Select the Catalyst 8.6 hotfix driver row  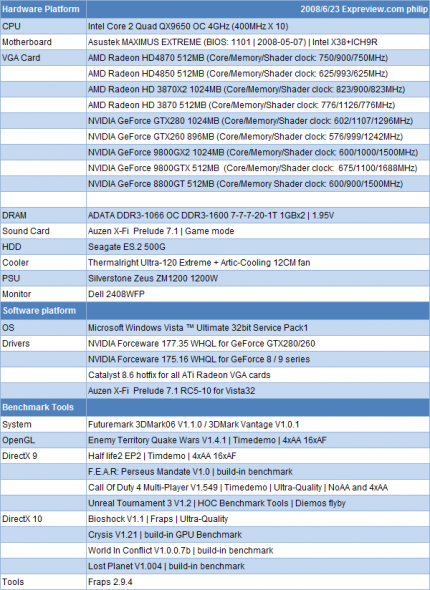(x=258, y=375)
